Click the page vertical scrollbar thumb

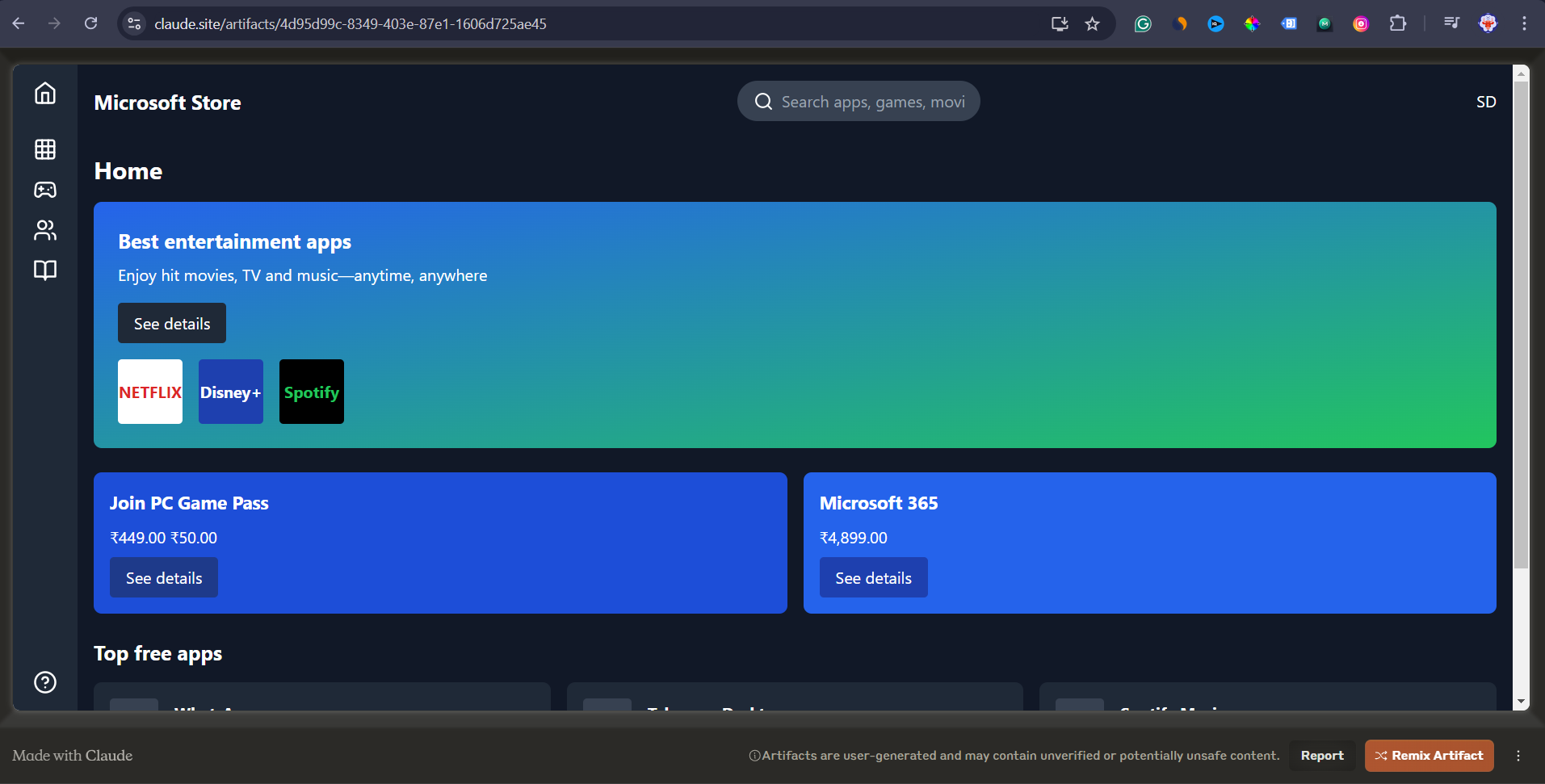click(1521, 323)
